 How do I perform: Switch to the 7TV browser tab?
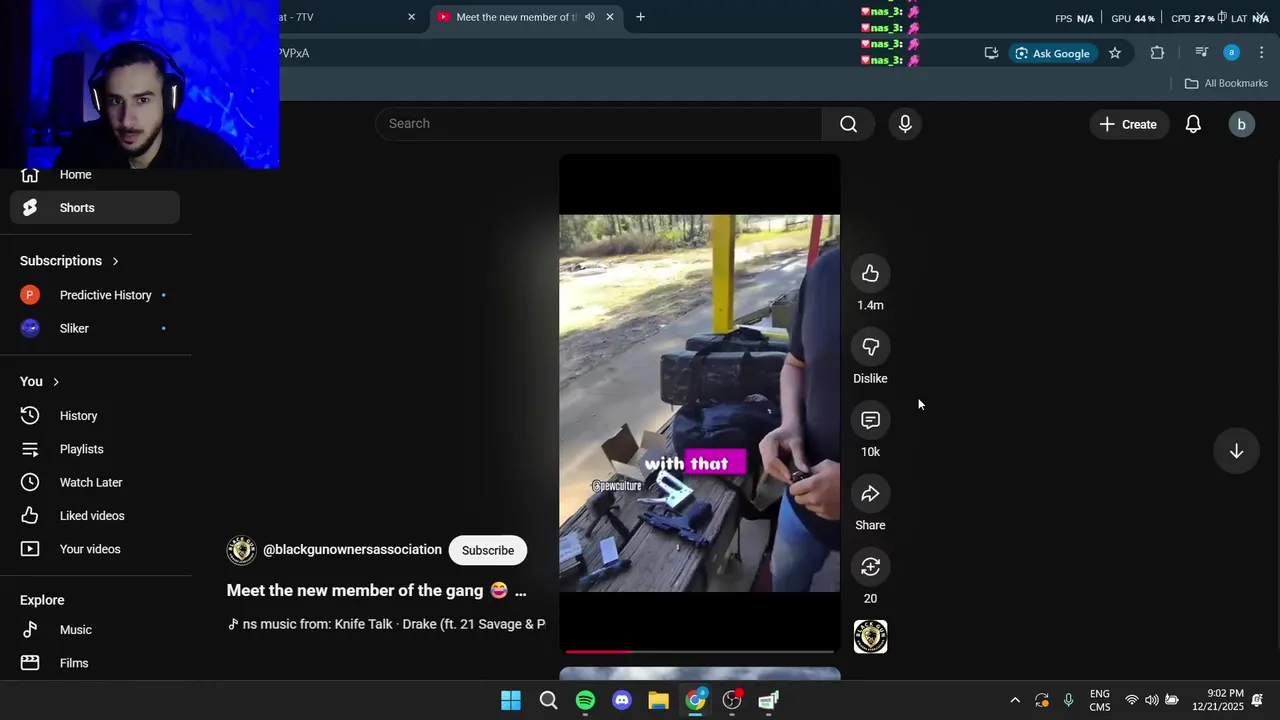point(340,17)
